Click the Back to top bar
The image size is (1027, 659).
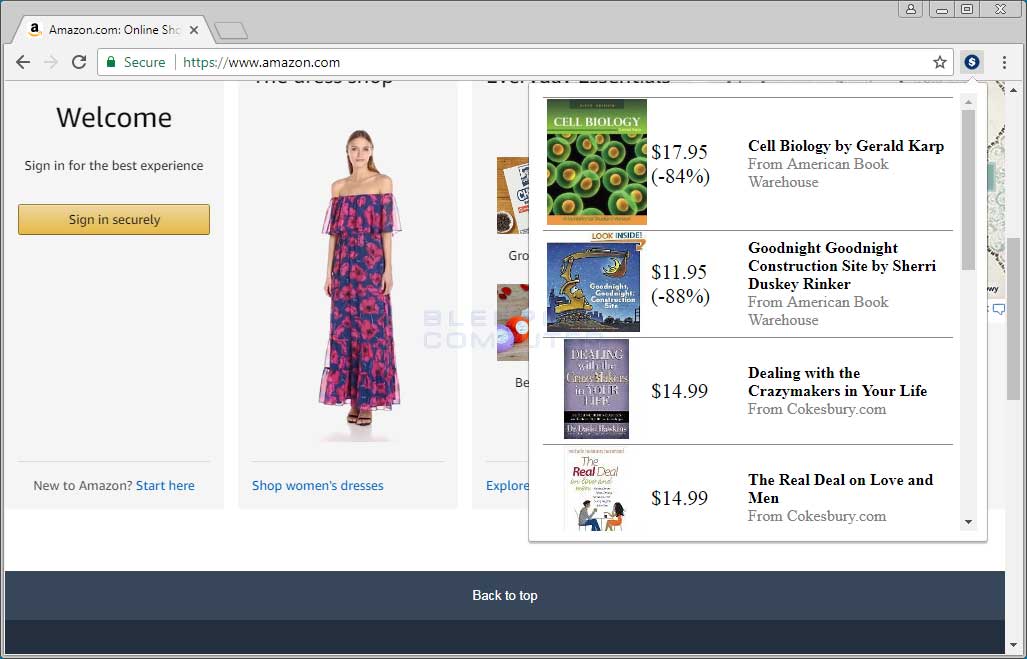(x=505, y=595)
